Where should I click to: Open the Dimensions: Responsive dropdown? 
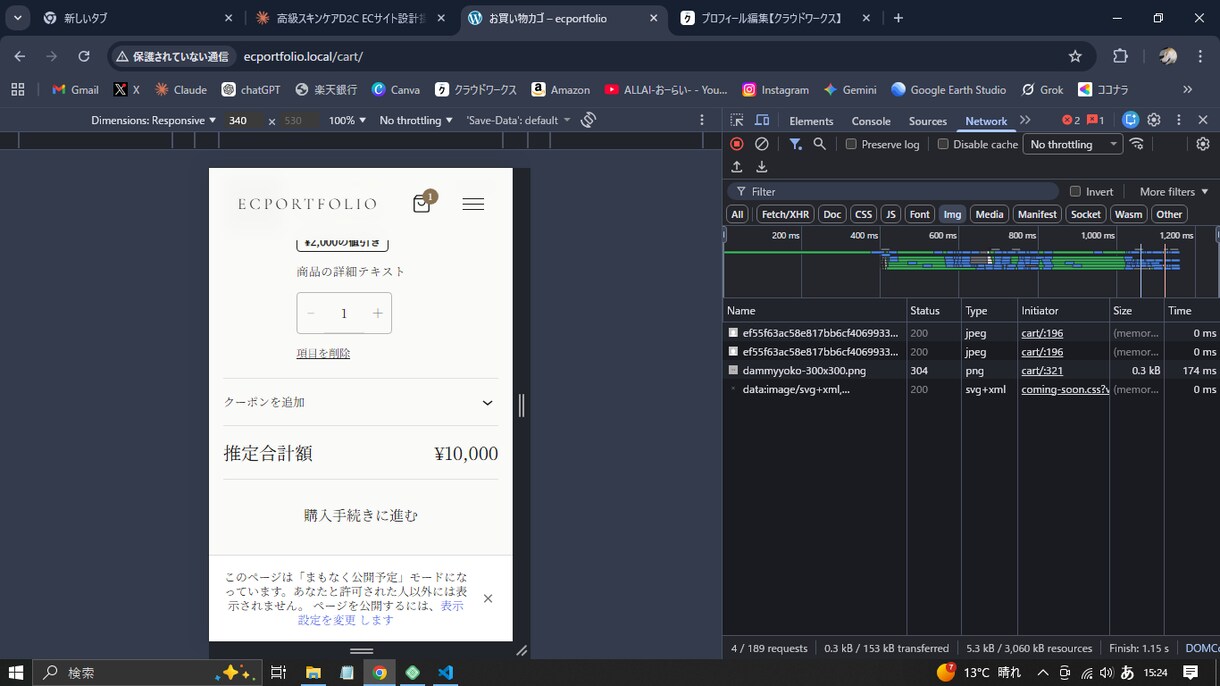click(153, 120)
